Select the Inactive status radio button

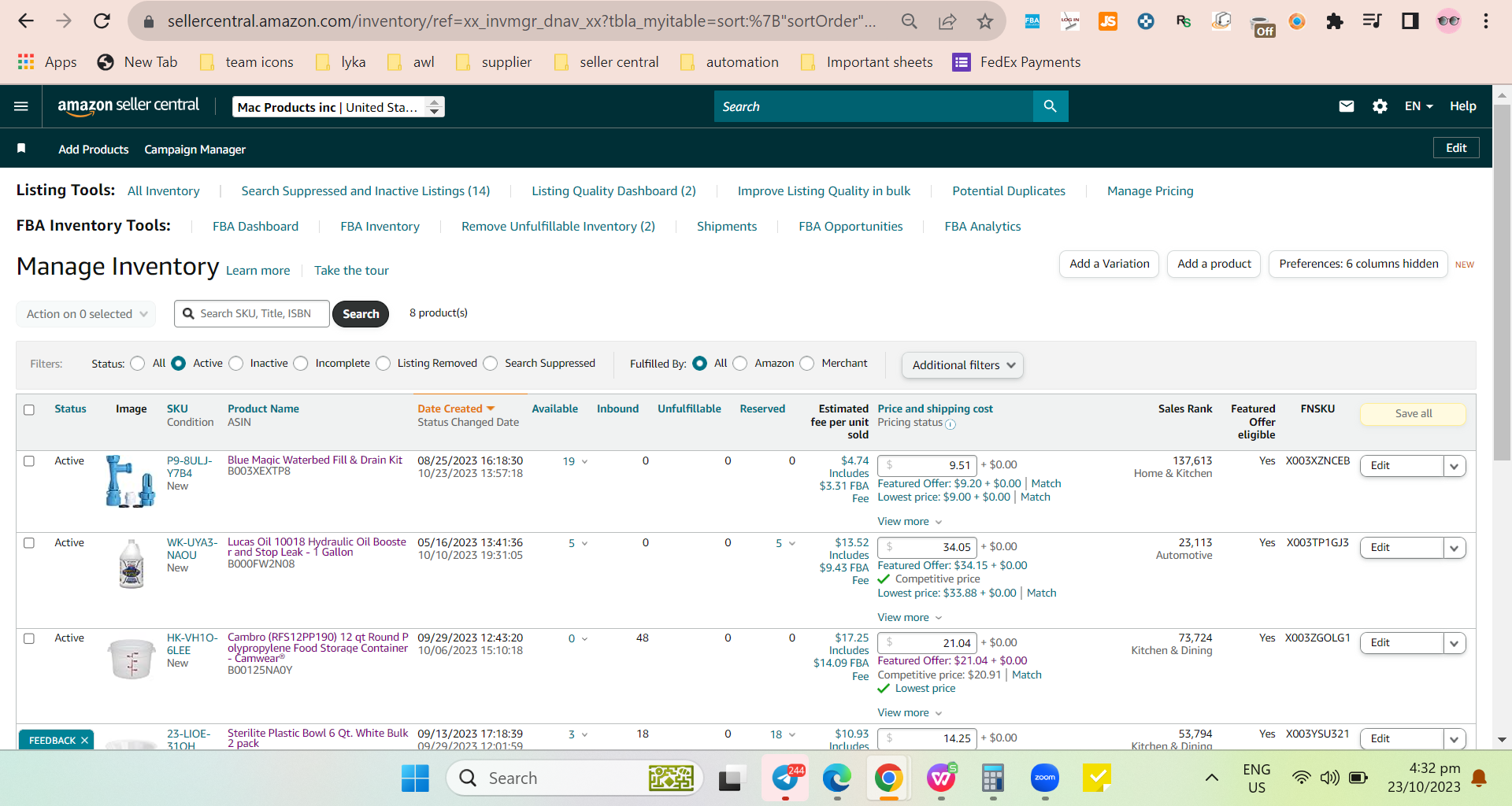(x=236, y=364)
